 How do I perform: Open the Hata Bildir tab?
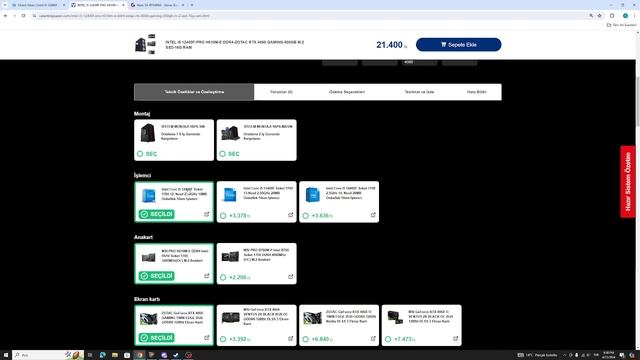click(476, 92)
